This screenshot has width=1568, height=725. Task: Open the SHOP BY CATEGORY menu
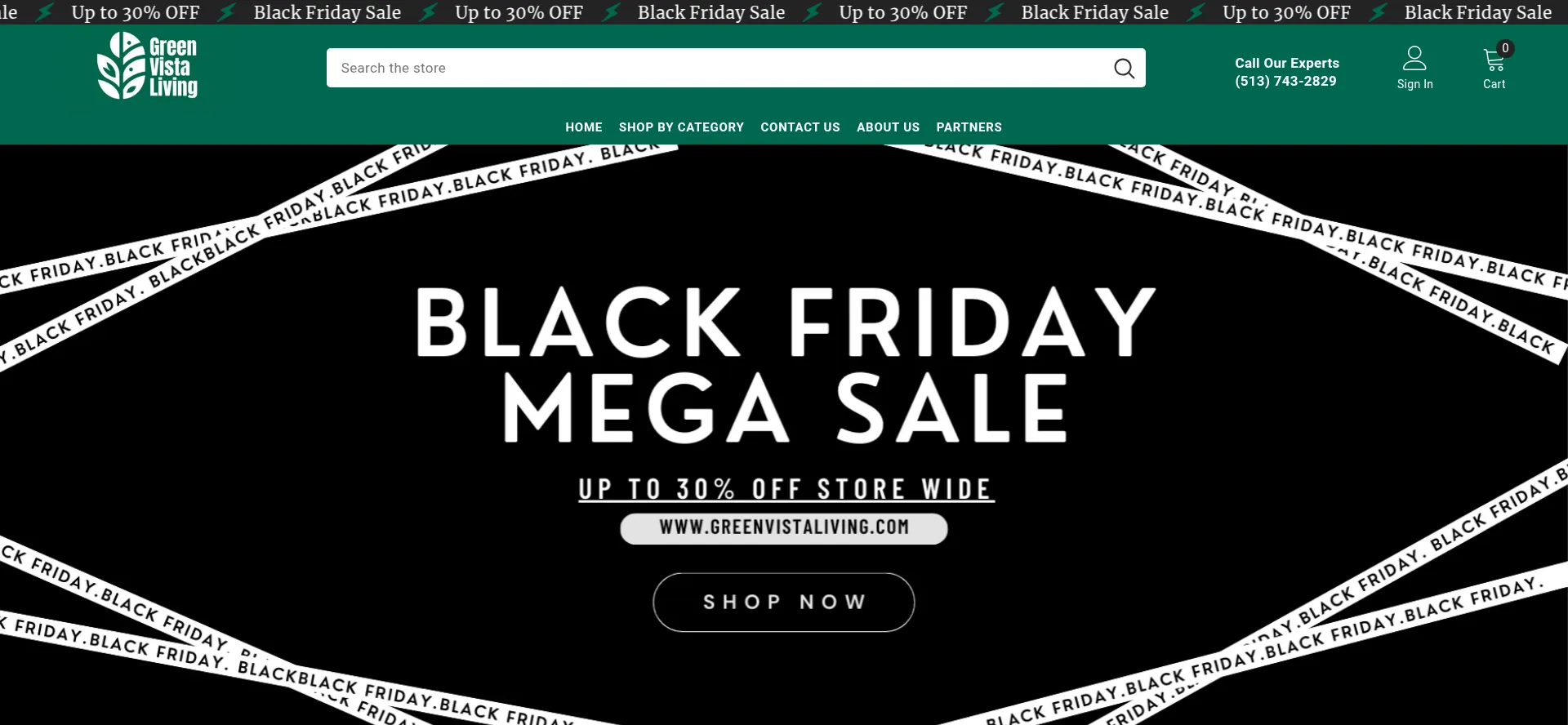point(681,127)
